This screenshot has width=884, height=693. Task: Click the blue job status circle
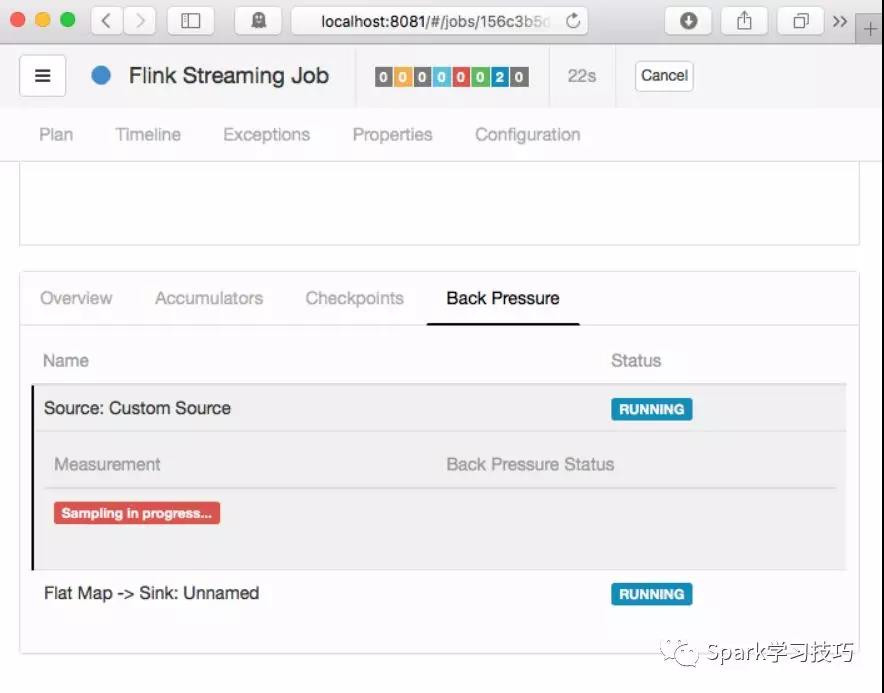[101, 75]
